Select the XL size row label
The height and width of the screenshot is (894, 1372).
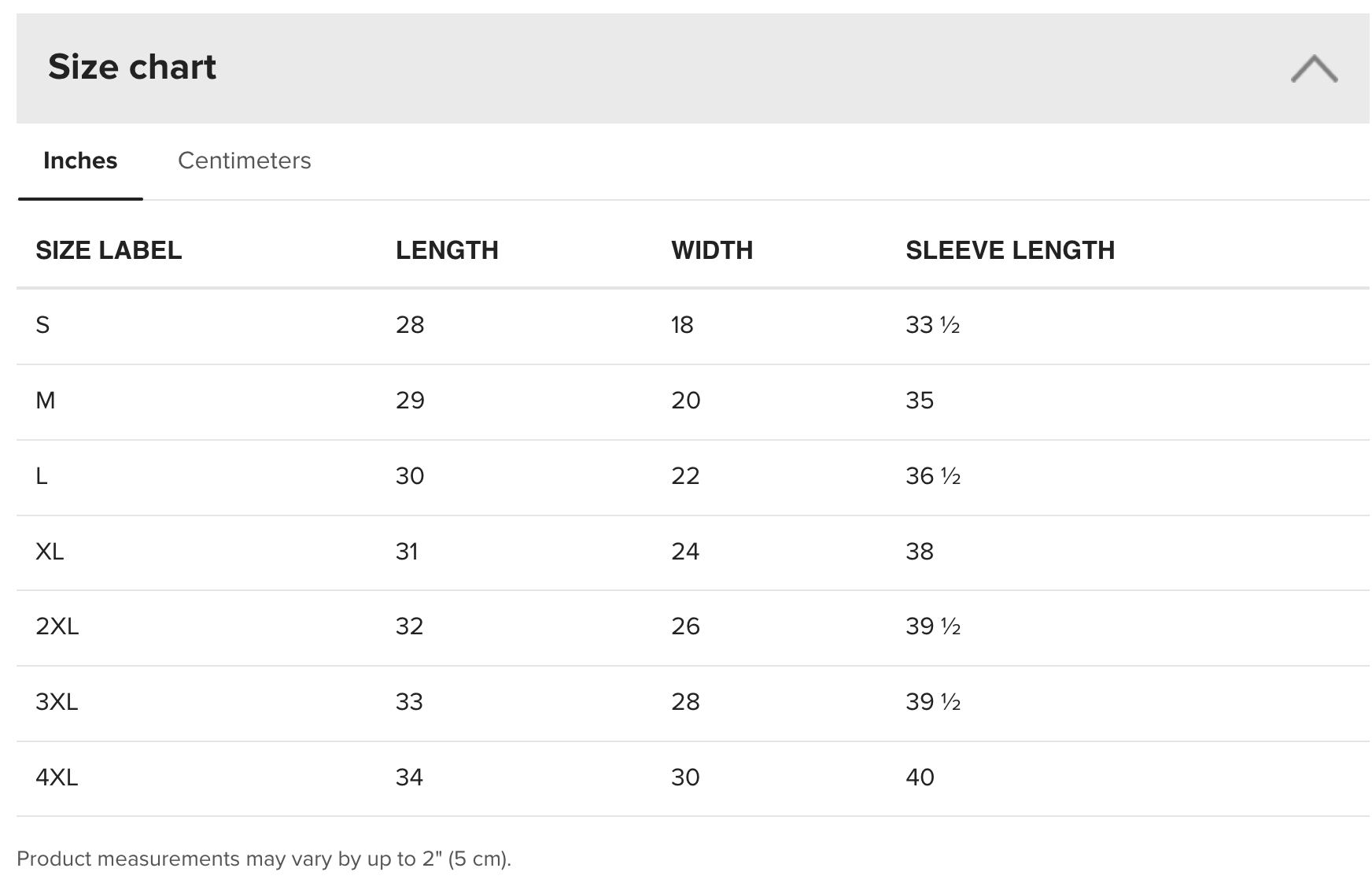pos(50,552)
